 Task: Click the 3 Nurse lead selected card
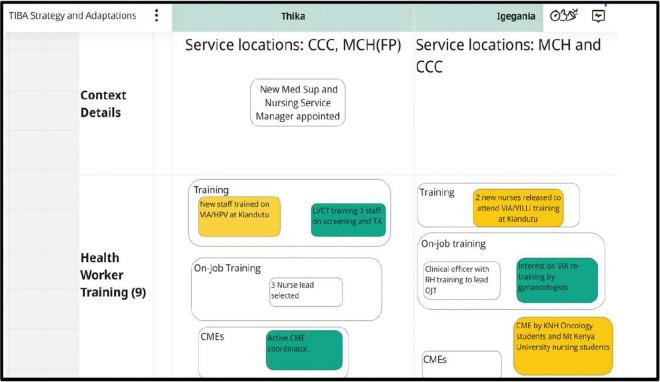pos(306,292)
